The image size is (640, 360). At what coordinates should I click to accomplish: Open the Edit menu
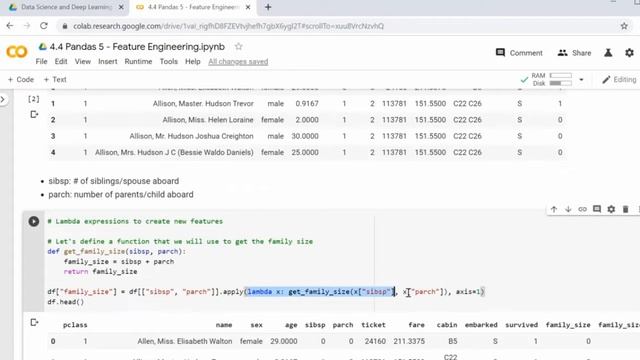point(61,62)
